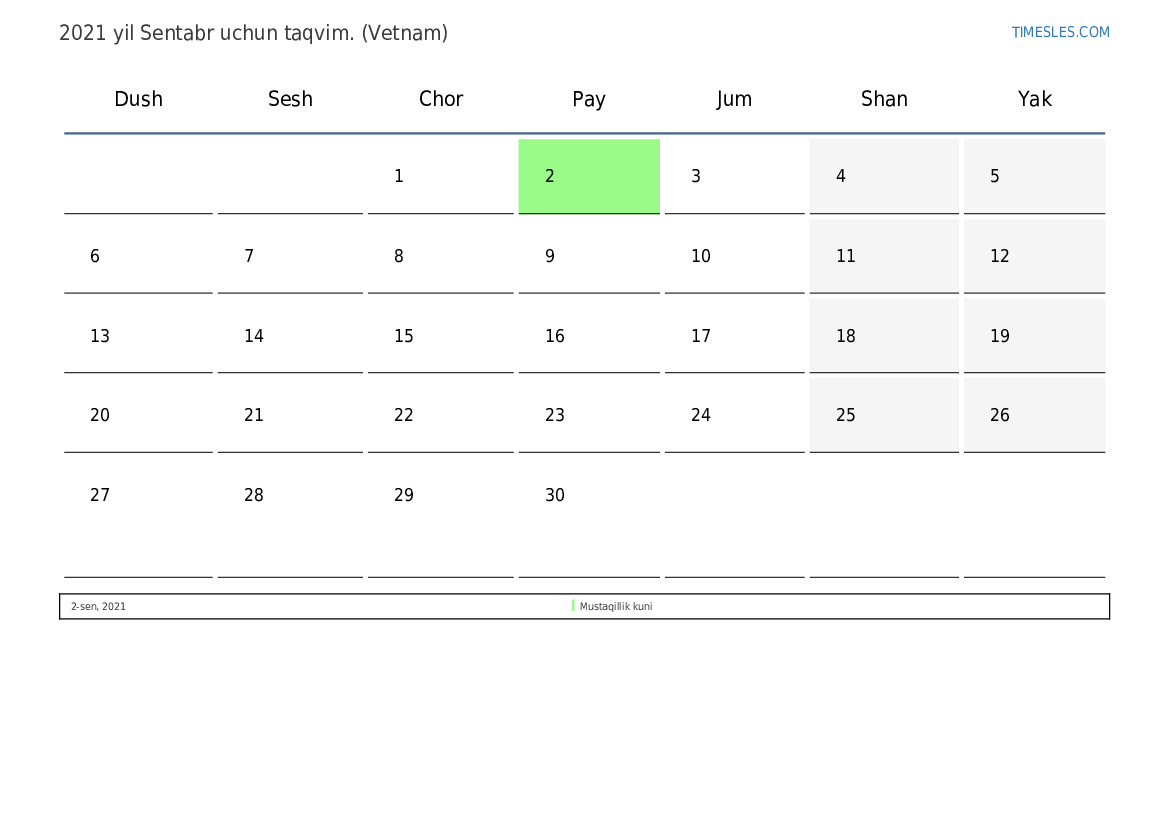
Task: Click the 2-sen, 2021 legend date
Action: 98,606
